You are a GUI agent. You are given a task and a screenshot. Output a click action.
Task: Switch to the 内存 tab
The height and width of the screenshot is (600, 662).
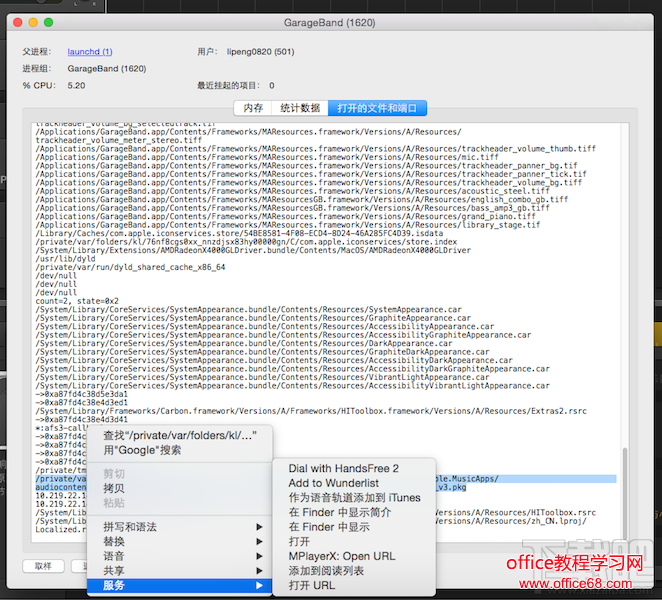253,108
